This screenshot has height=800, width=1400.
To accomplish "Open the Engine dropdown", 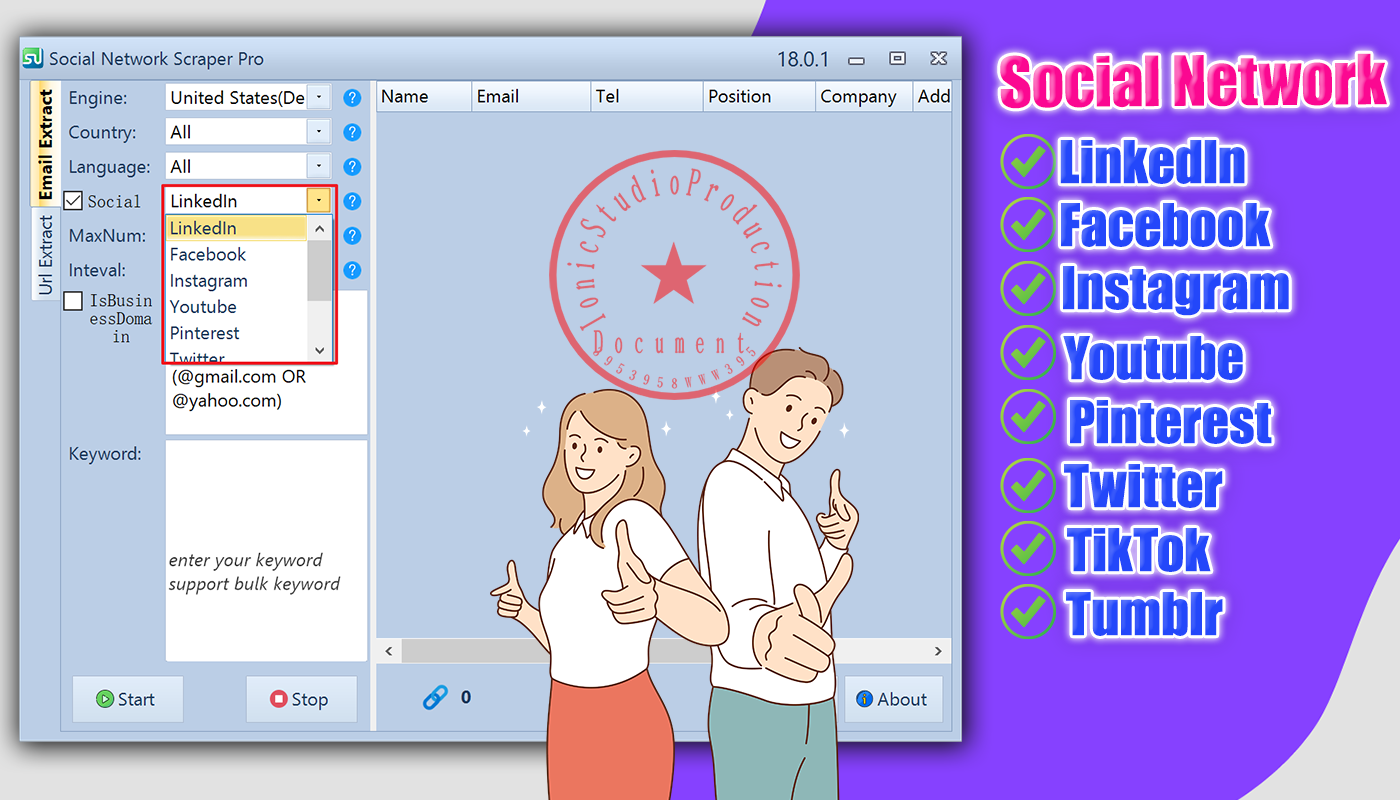I will [319, 97].
